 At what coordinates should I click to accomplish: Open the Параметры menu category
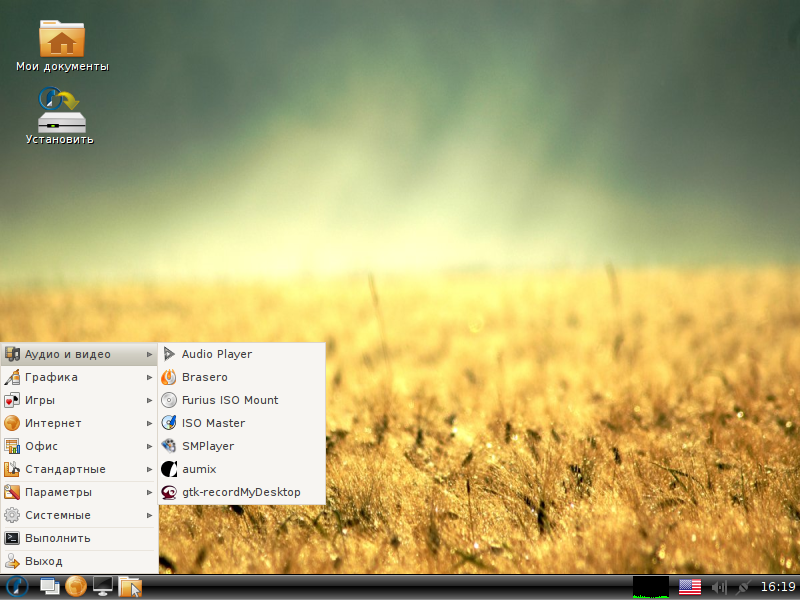coord(79,492)
